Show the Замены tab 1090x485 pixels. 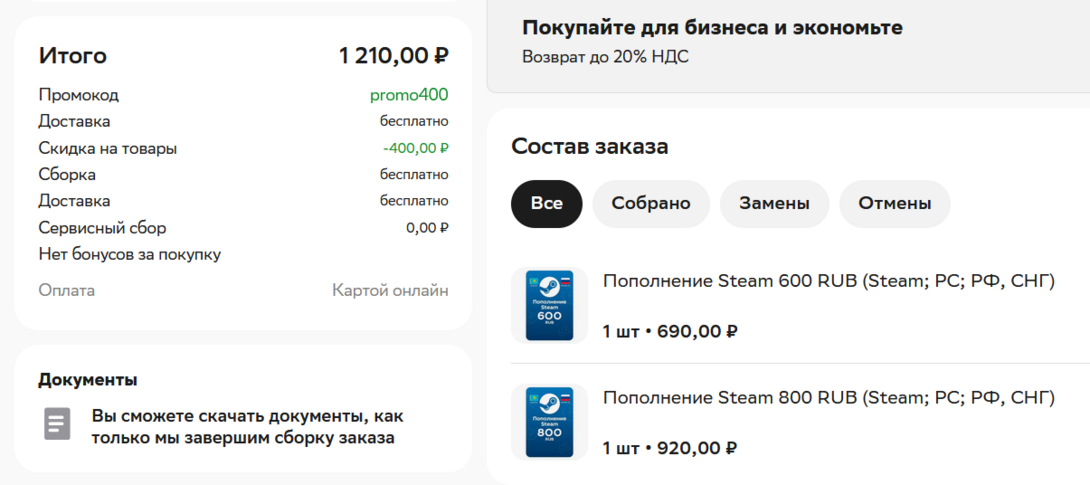point(774,204)
